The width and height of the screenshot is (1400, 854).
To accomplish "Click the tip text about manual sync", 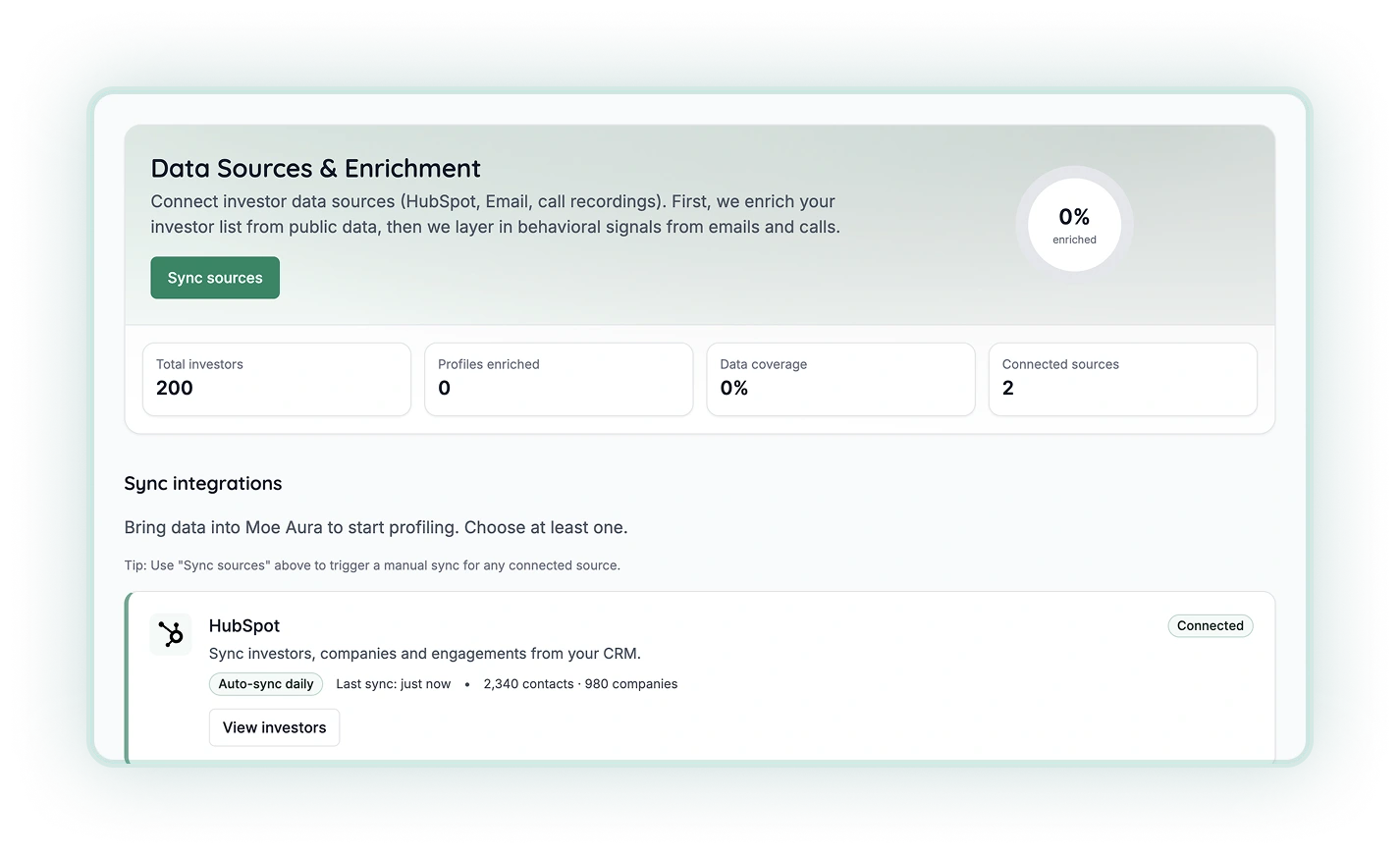I will pyautogui.click(x=372, y=565).
